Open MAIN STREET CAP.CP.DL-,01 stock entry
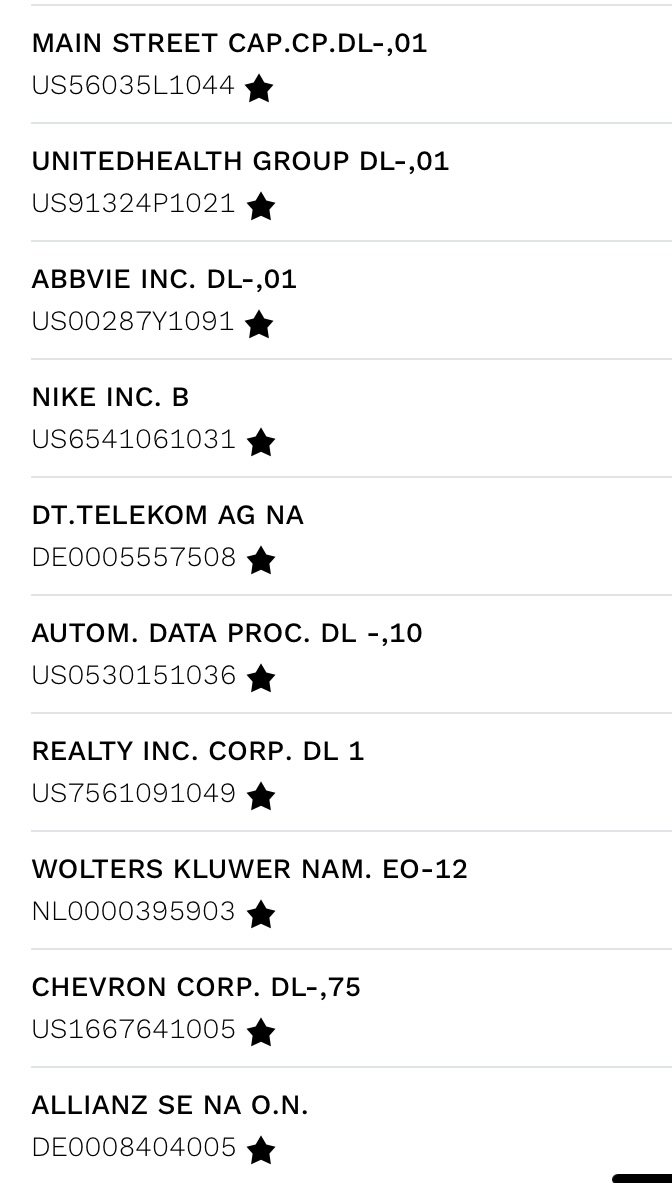The height and width of the screenshot is (1183, 672). [x=229, y=44]
